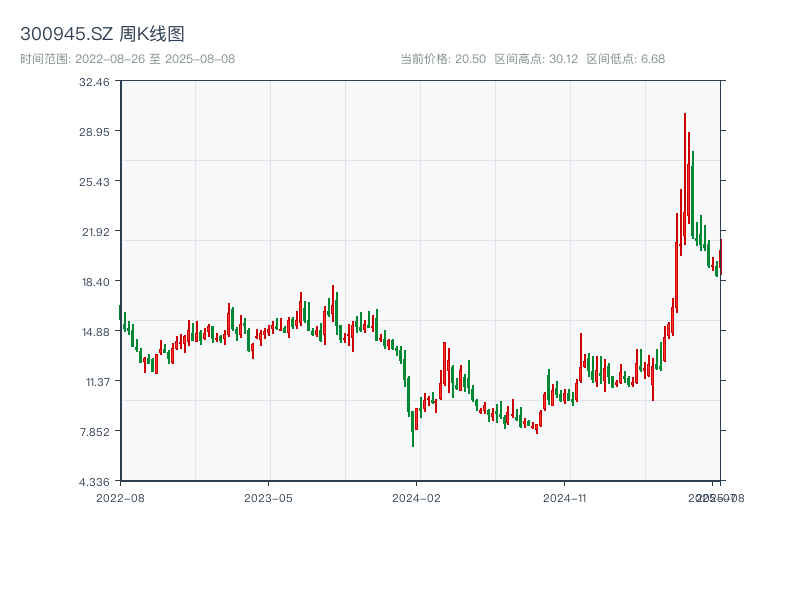
Task: Click the y-axis label 28.95
Action: click(x=94, y=132)
